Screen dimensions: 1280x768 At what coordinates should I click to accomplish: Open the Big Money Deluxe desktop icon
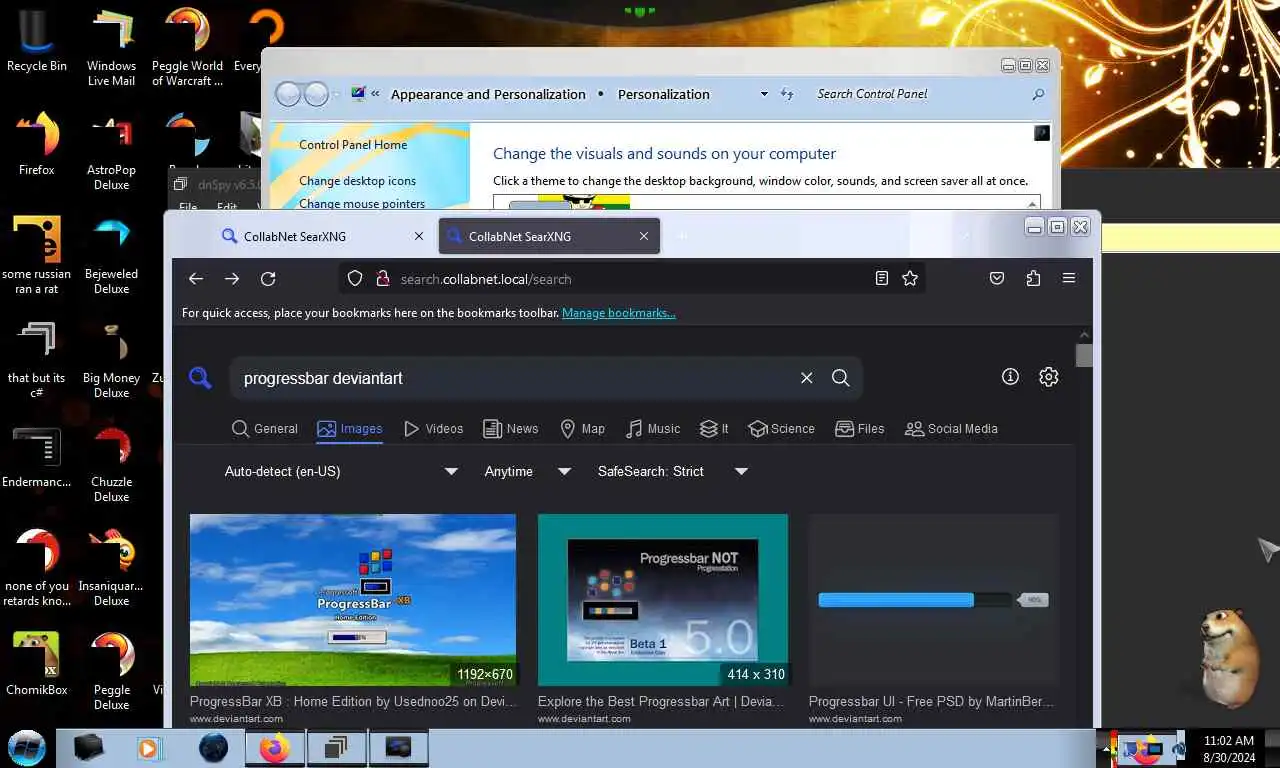111,360
